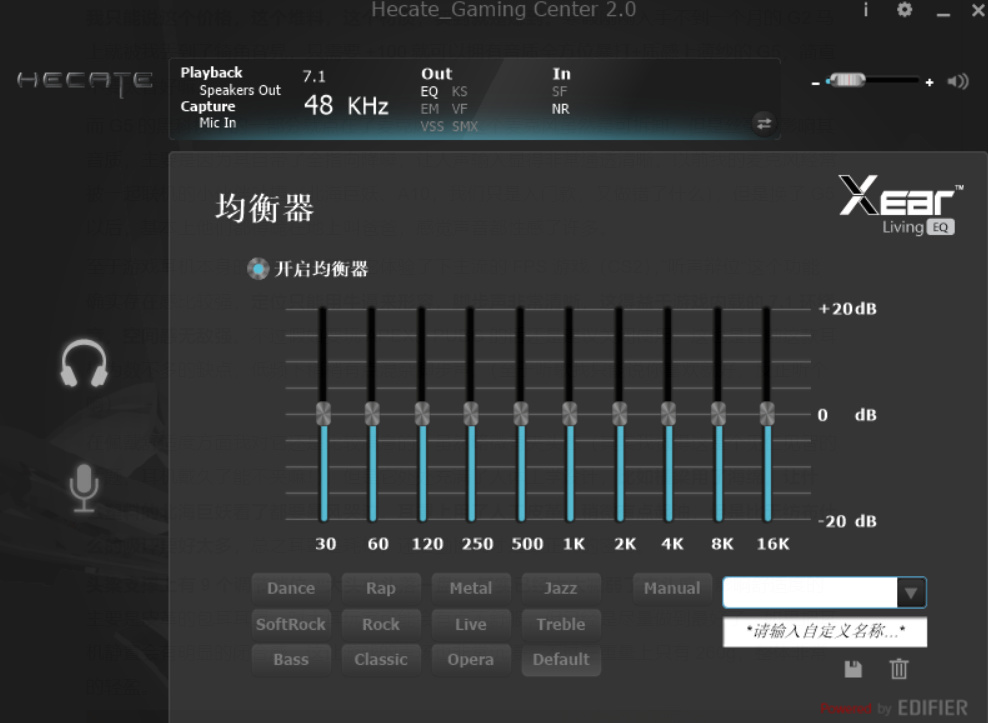Reset EQ with the Default button
988x723 pixels.
coord(561,659)
